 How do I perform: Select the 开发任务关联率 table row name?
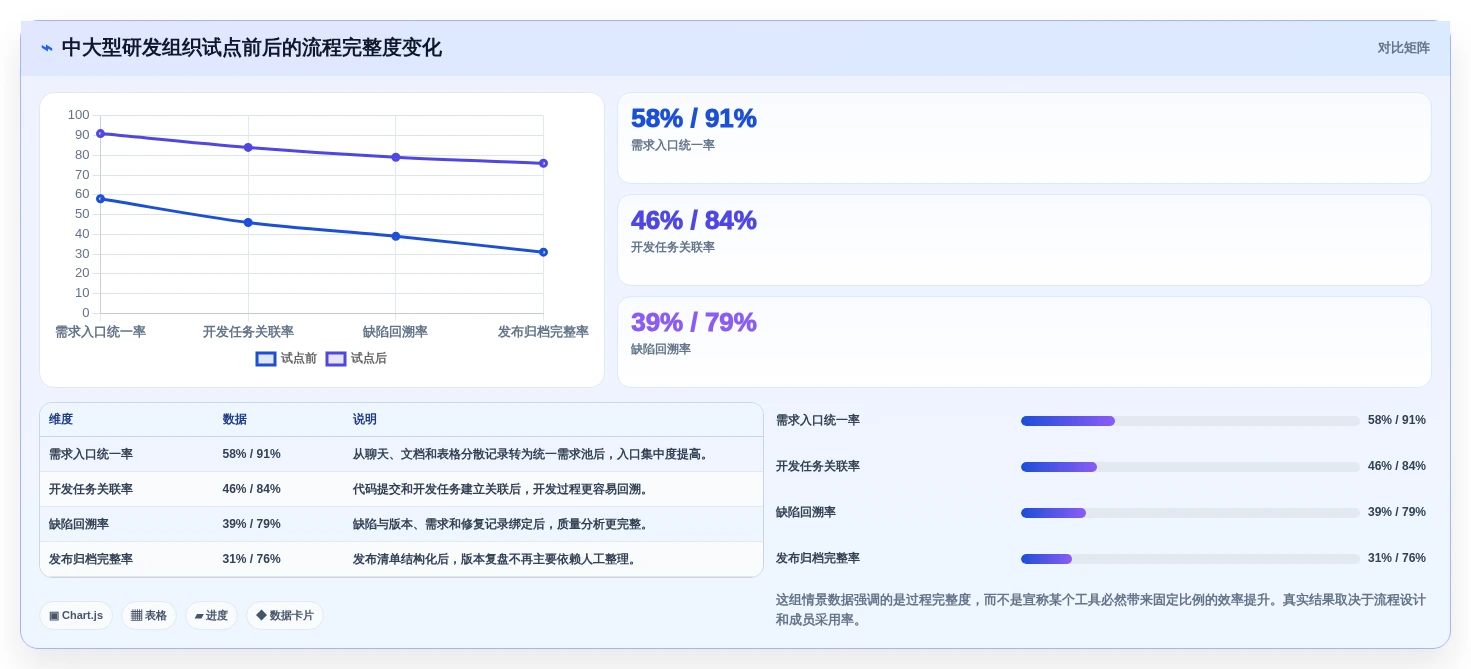coord(91,489)
